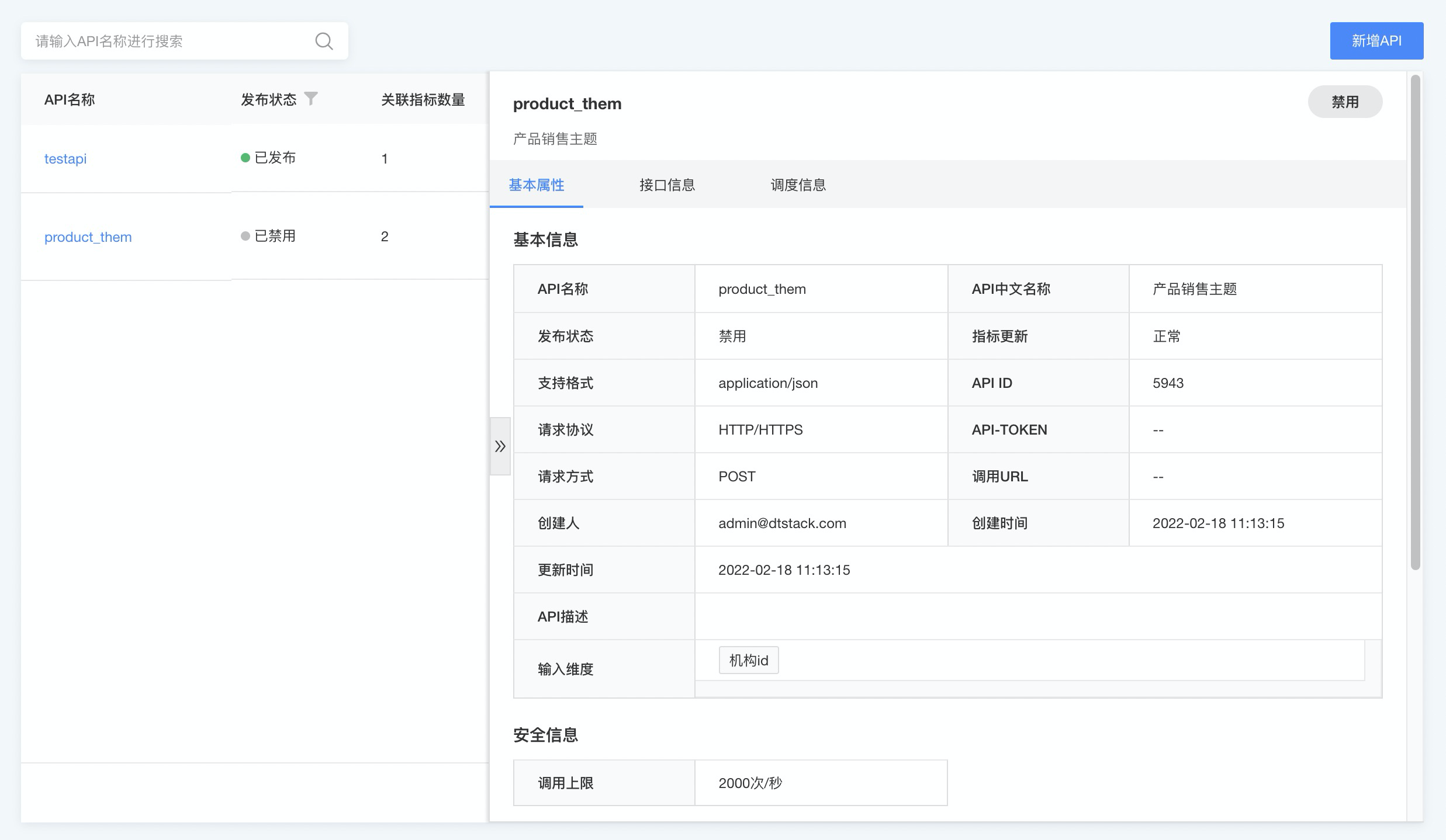Click the 关联指标数量 column header

[423, 99]
